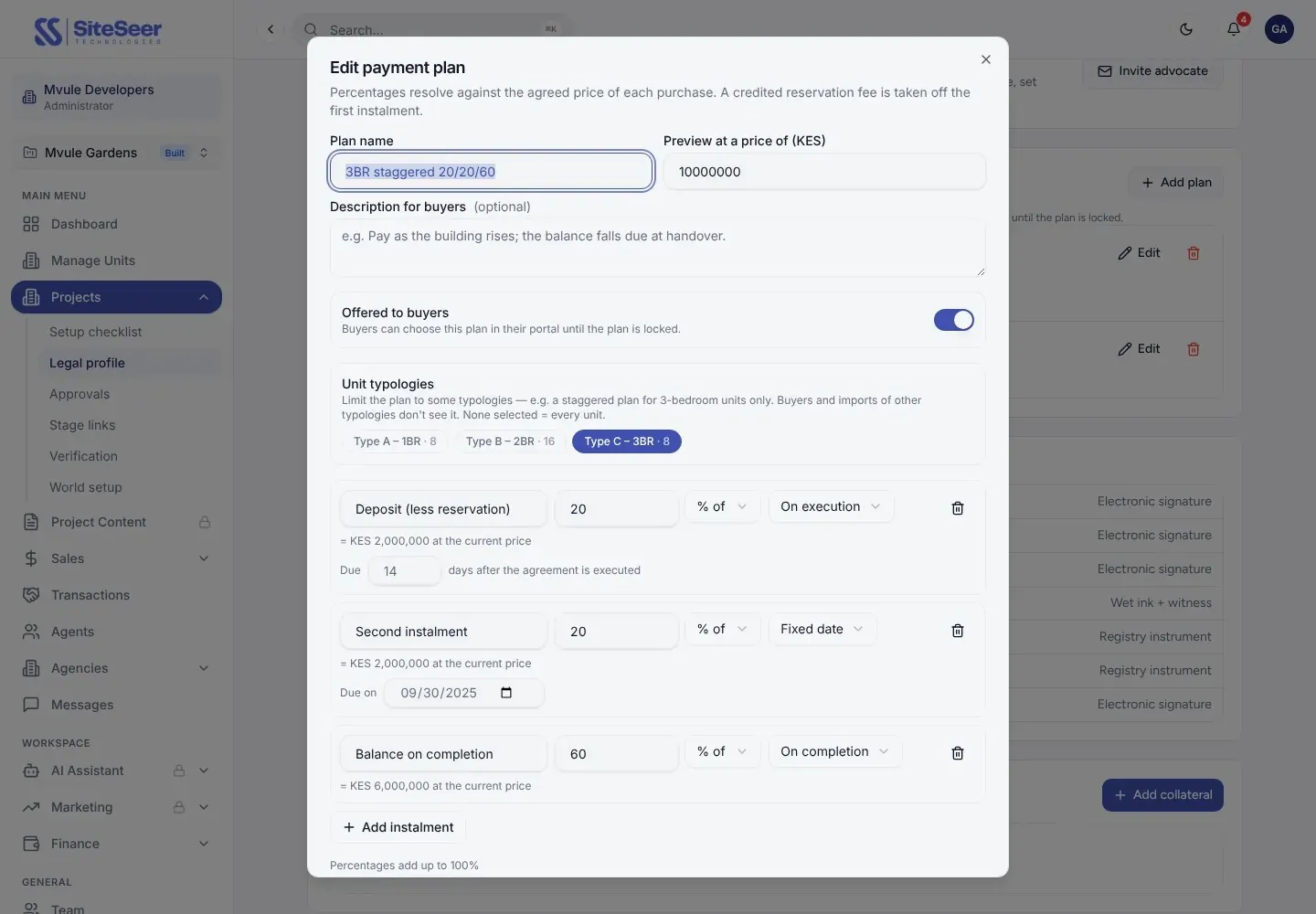
Task: Click the Balance on completion name field
Action: 443,753
